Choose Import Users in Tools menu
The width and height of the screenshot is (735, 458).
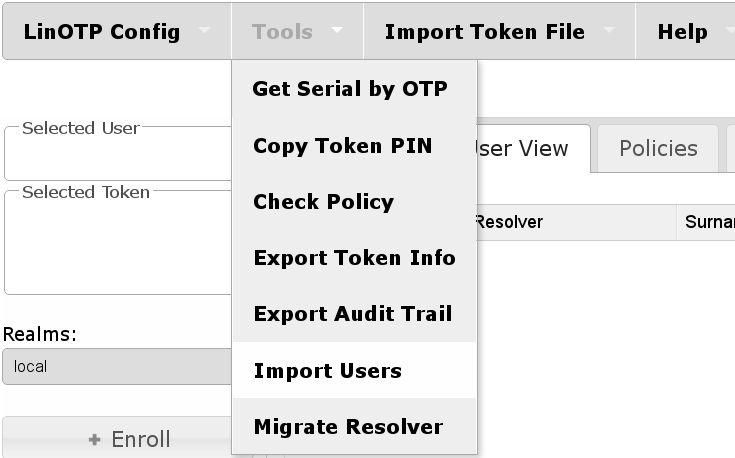[x=327, y=371]
